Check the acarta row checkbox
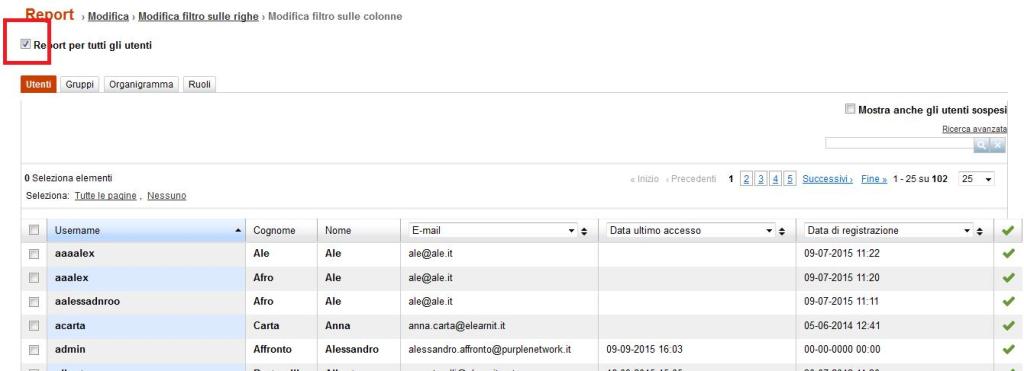1024x371 pixels. [34, 325]
